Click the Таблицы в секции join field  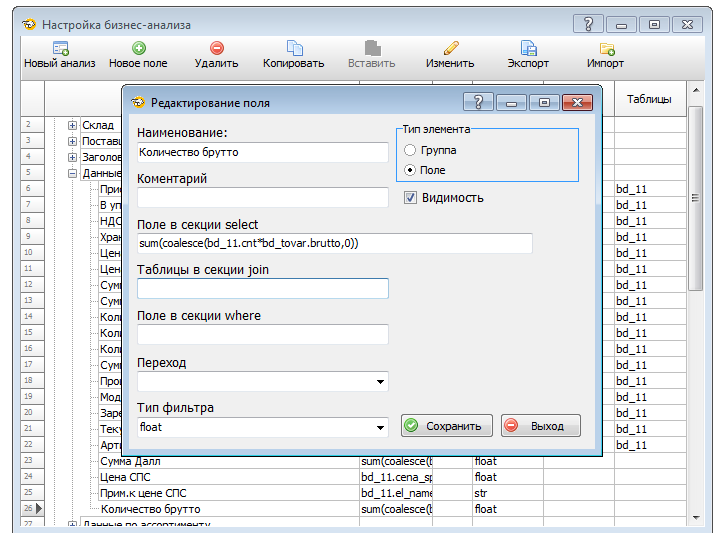(262, 289)
